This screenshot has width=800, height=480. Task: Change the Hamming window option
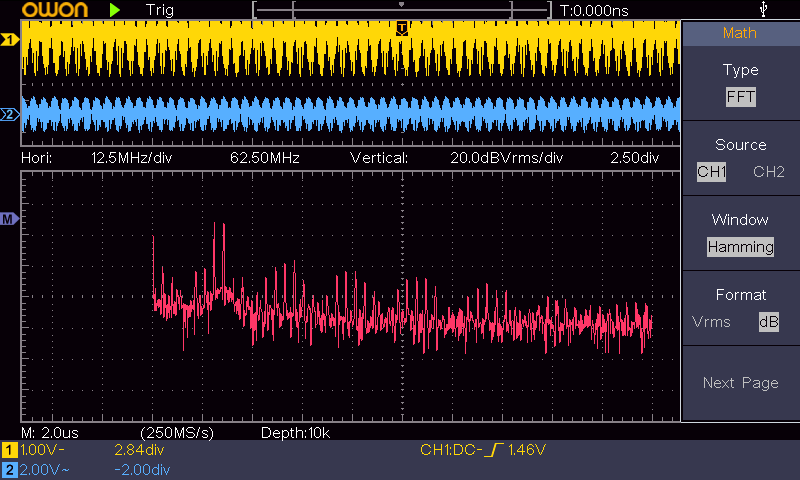coord(740,247)
